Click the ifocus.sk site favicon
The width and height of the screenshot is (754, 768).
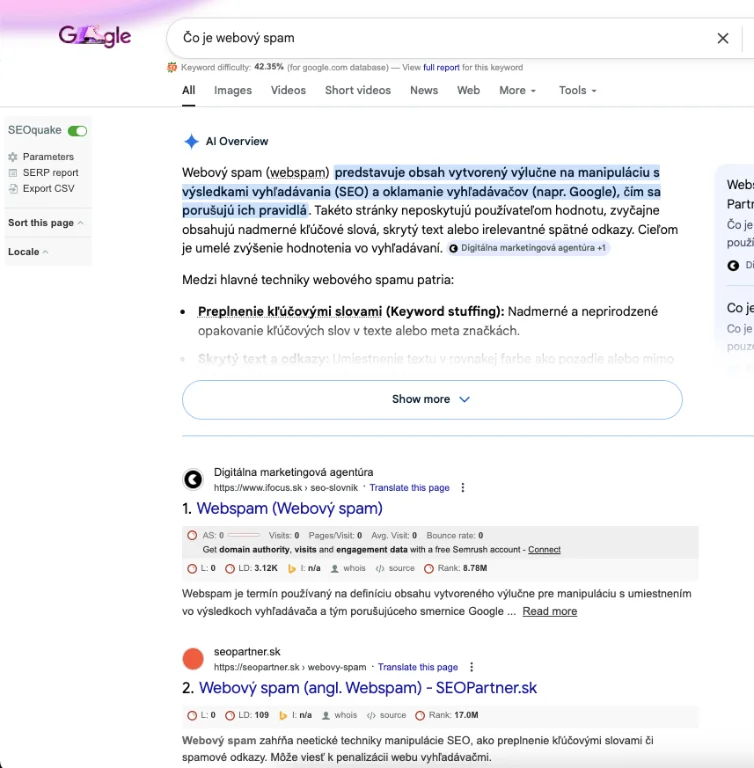[x=193, y=479]
